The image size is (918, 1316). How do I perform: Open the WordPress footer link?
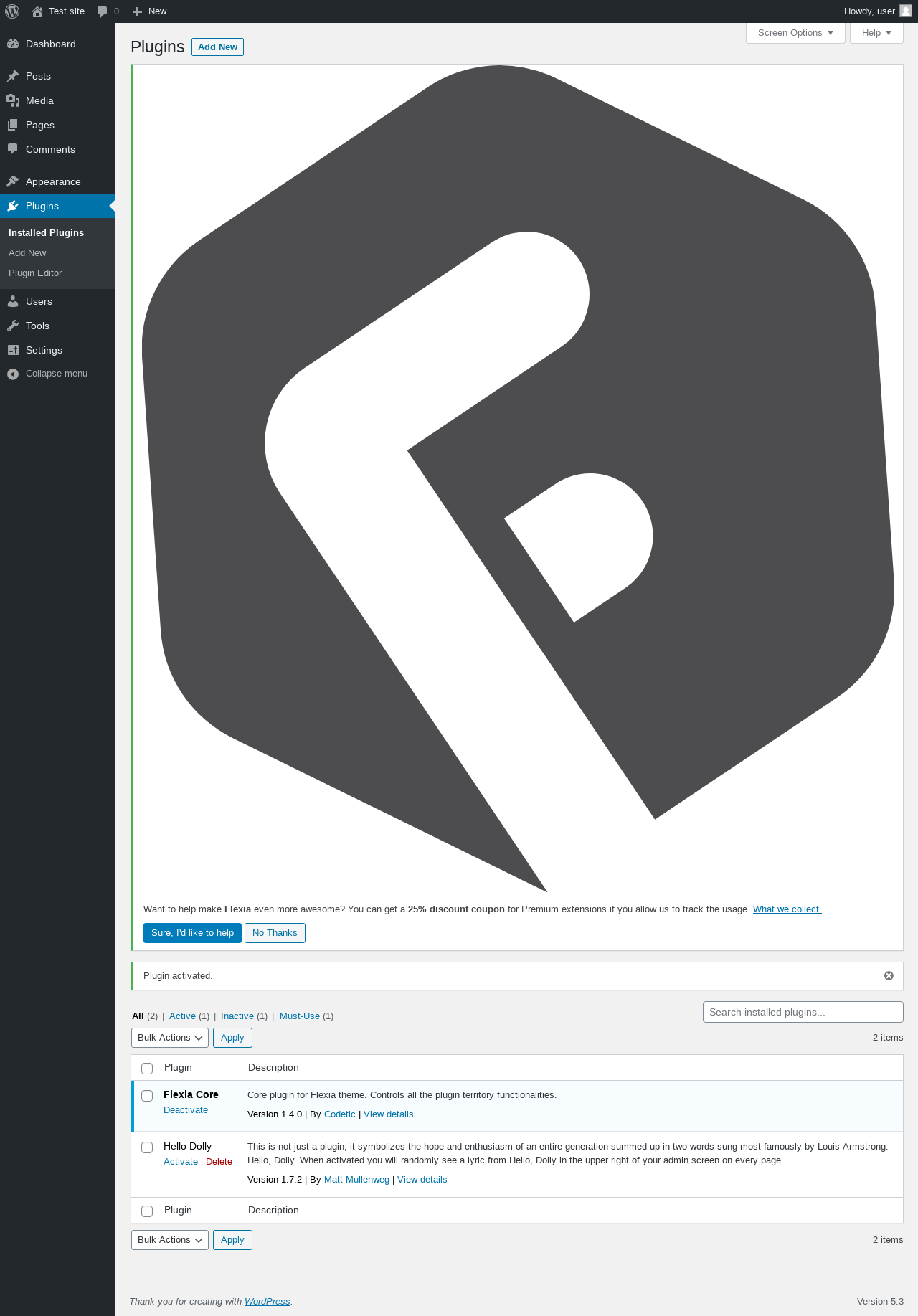point(267,1302)
